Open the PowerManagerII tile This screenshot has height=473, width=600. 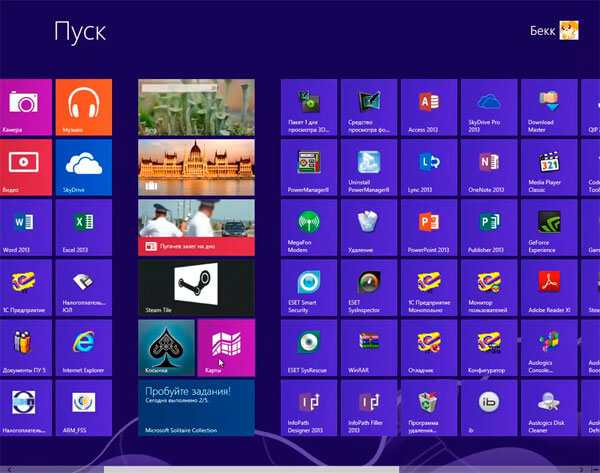coord(309,167)
